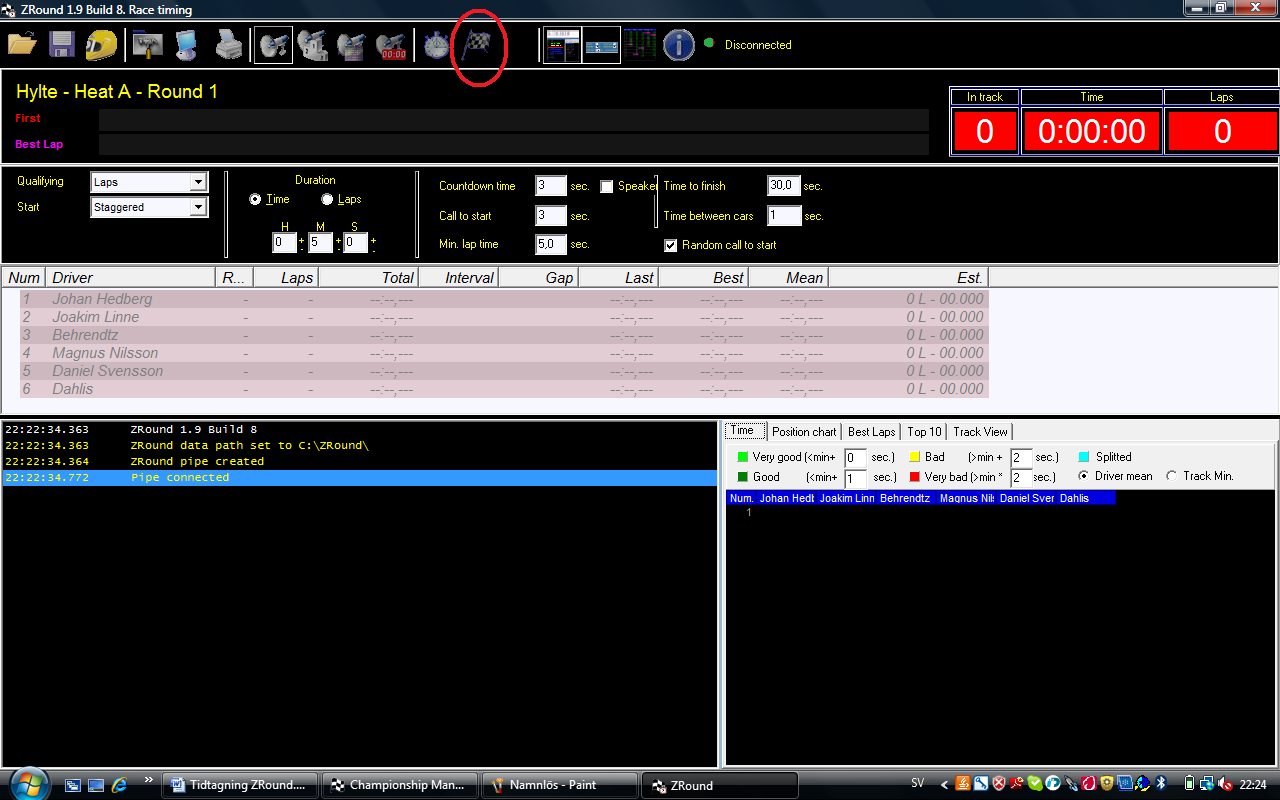Select the 'Pipe connected' log line
The height and width of the screenshot is (800, 1280).
click(x=360, y=478)
